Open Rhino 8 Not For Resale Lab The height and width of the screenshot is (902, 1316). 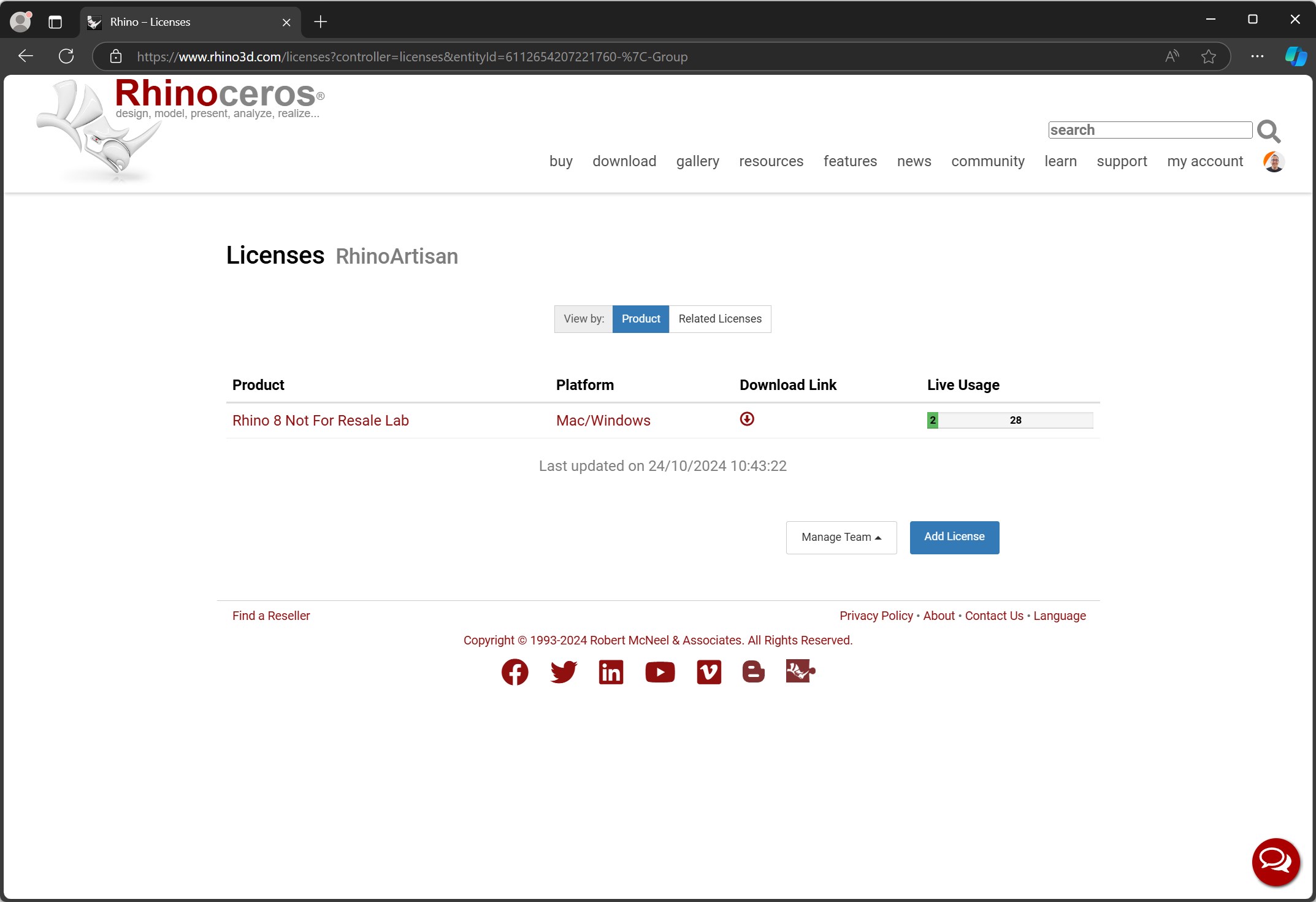pos(321,421)
